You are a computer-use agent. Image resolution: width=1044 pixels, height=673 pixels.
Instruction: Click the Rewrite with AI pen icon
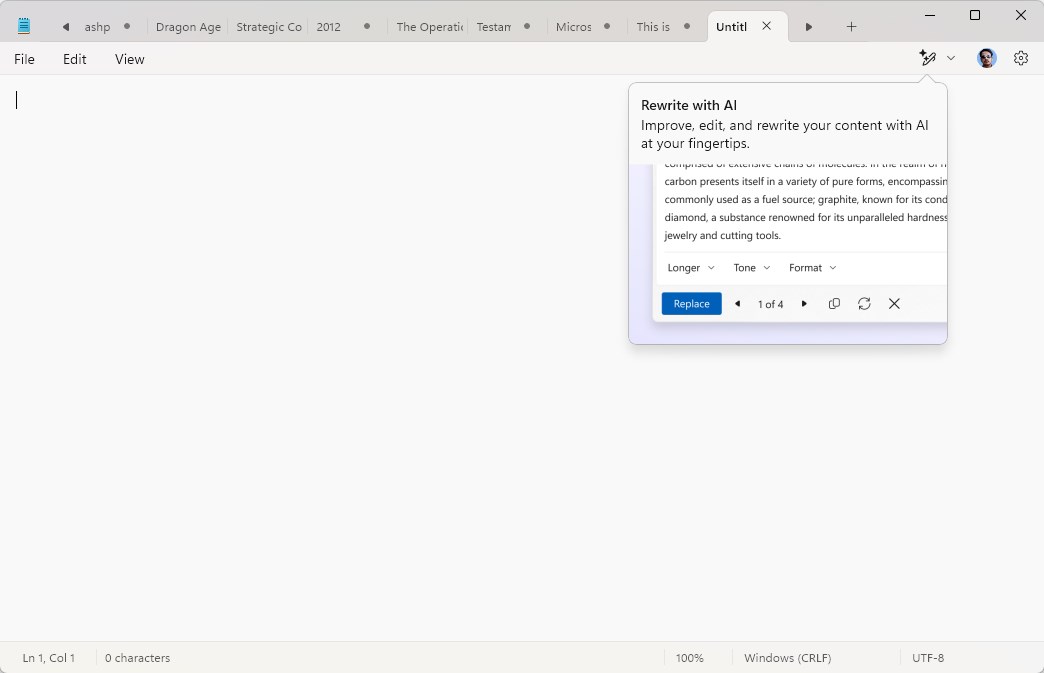point(927,59)
